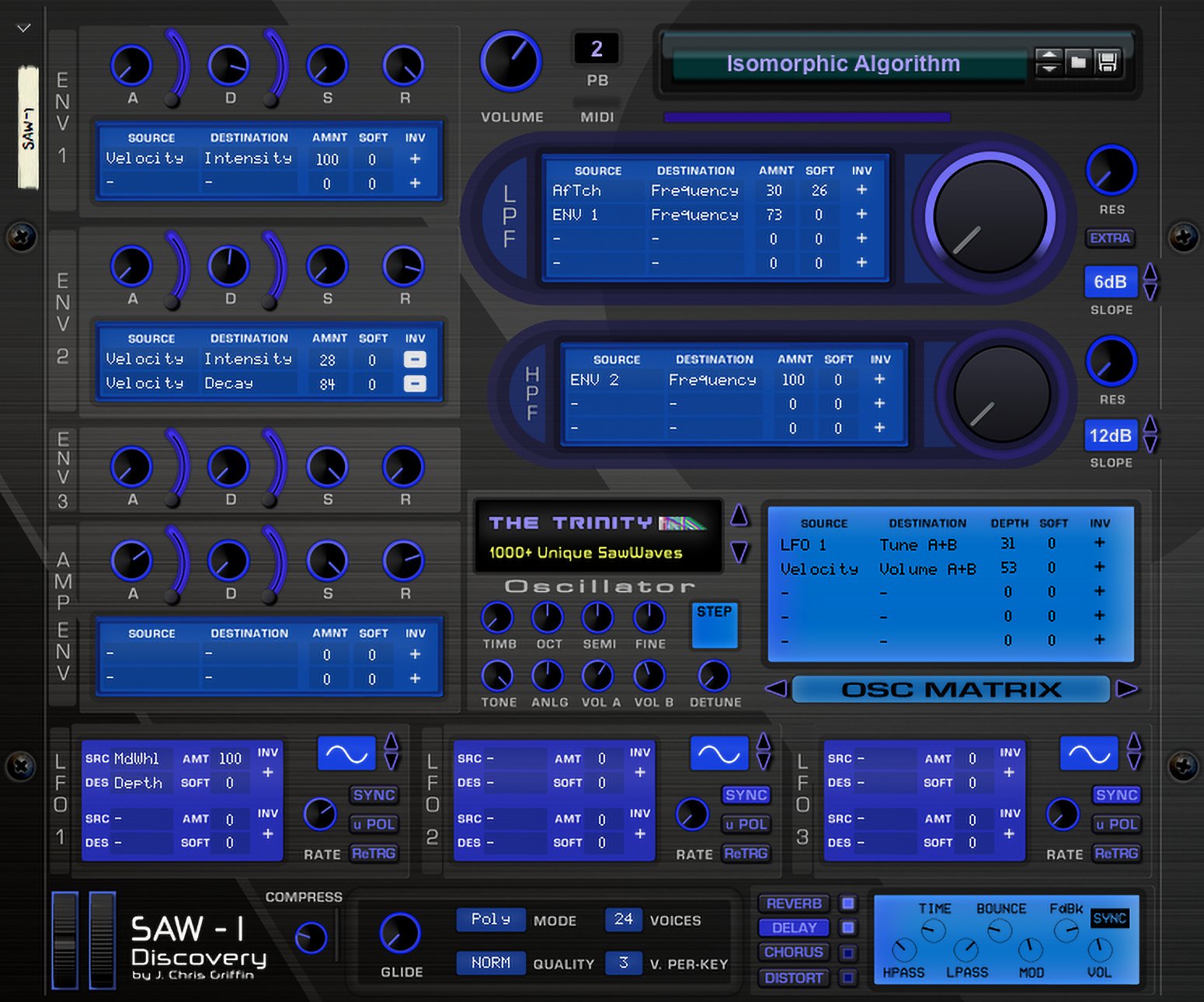Click the main VOLUME knob
Viewport: 1204px width, 1002px height.
510,62
